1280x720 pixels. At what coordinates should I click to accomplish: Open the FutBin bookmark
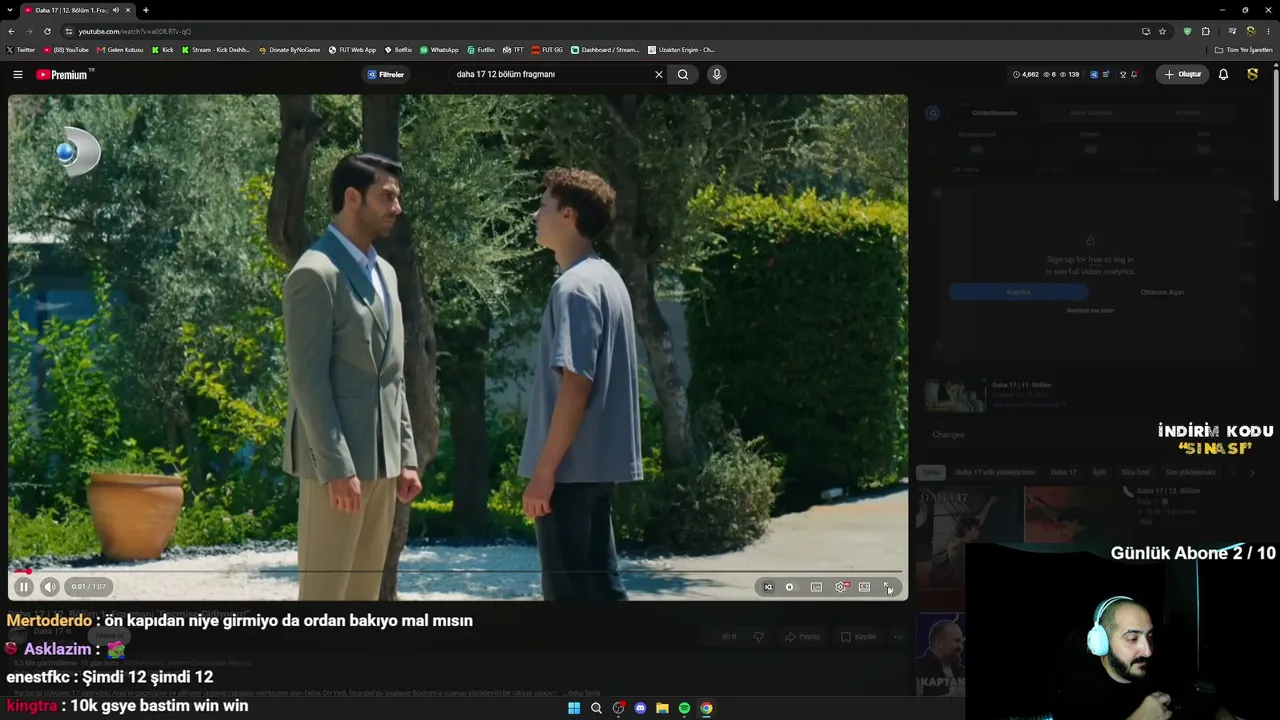point(481,50)
